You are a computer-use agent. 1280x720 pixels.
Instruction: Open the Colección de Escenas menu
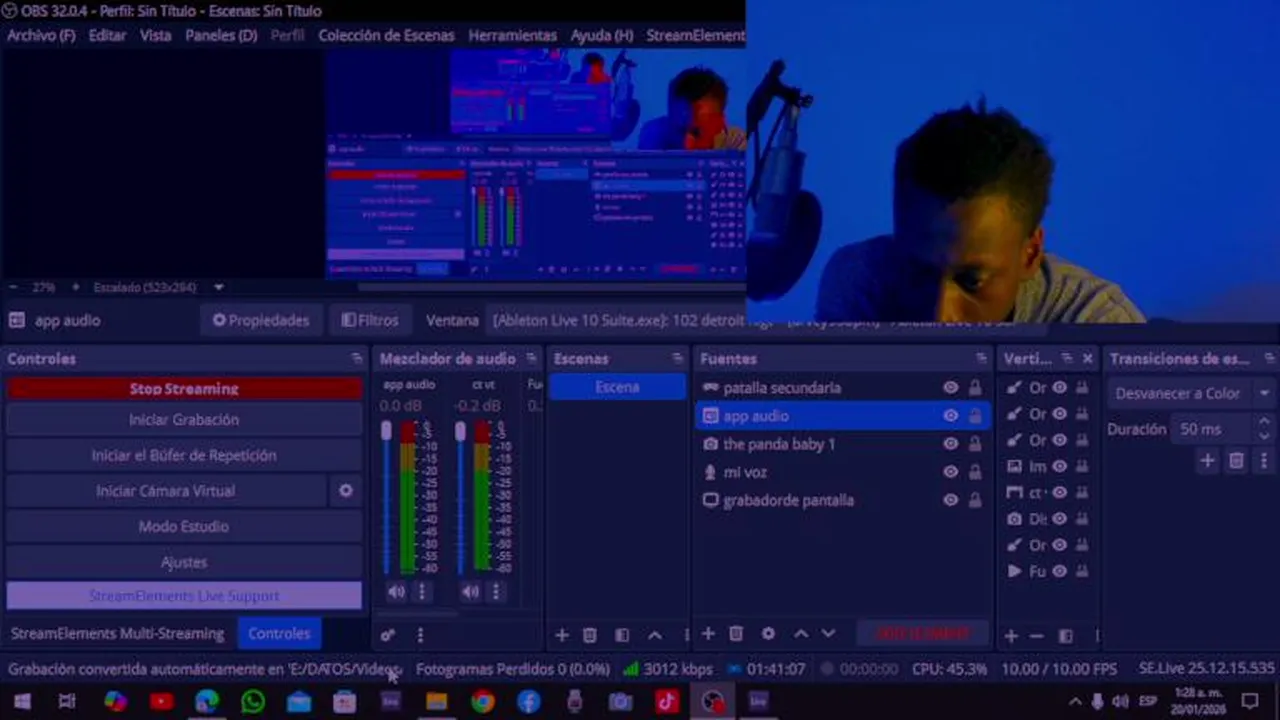tap(386, 35)
